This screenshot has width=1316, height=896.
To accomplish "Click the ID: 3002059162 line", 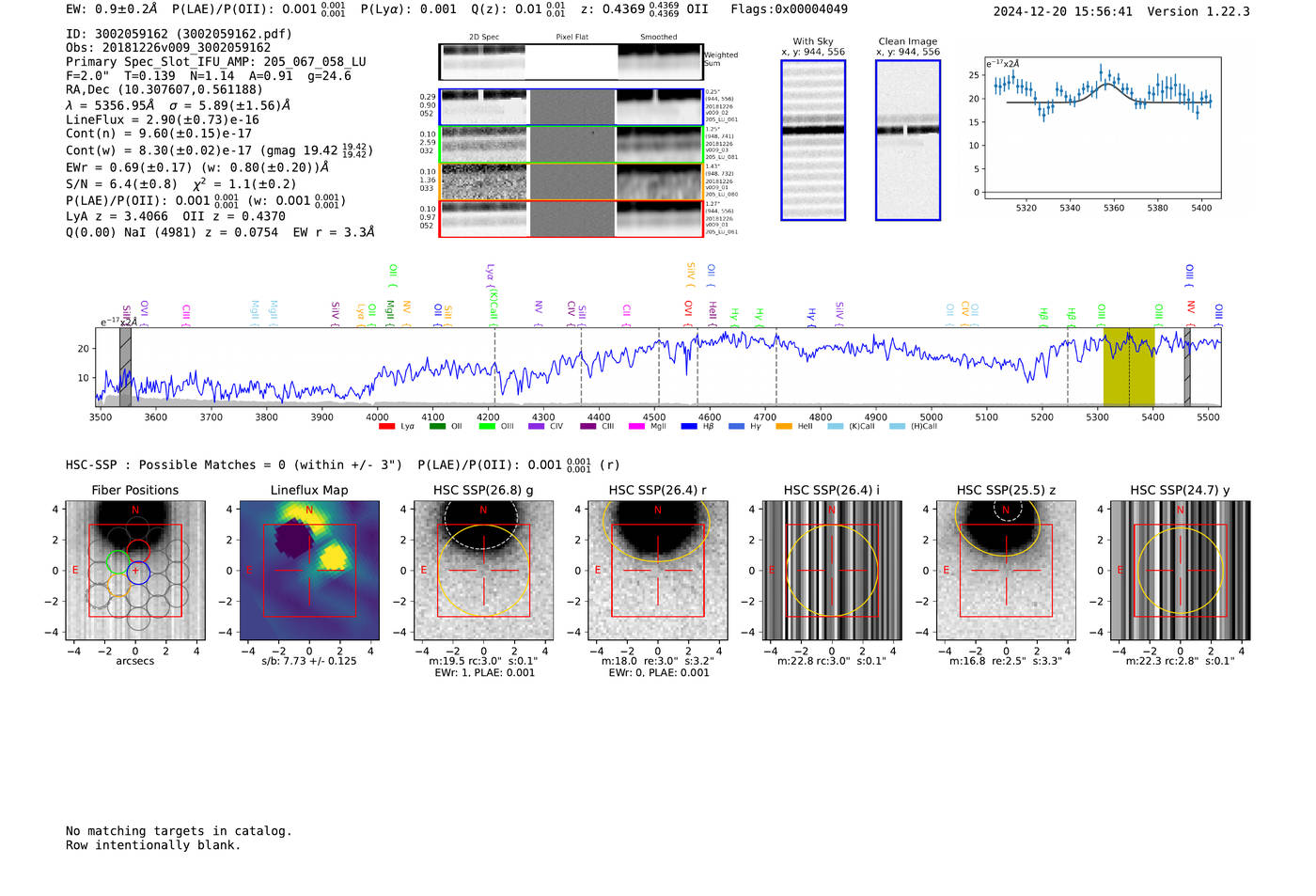I will (x=179, y=34).
